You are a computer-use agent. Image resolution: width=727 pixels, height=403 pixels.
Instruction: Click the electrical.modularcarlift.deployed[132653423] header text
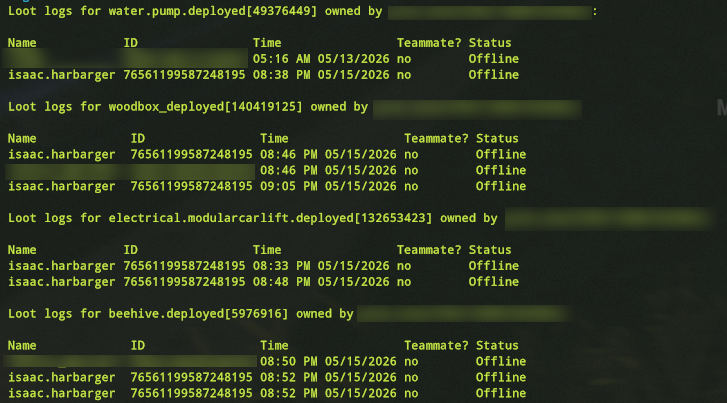pyautogui.click(x=270, y=218)
